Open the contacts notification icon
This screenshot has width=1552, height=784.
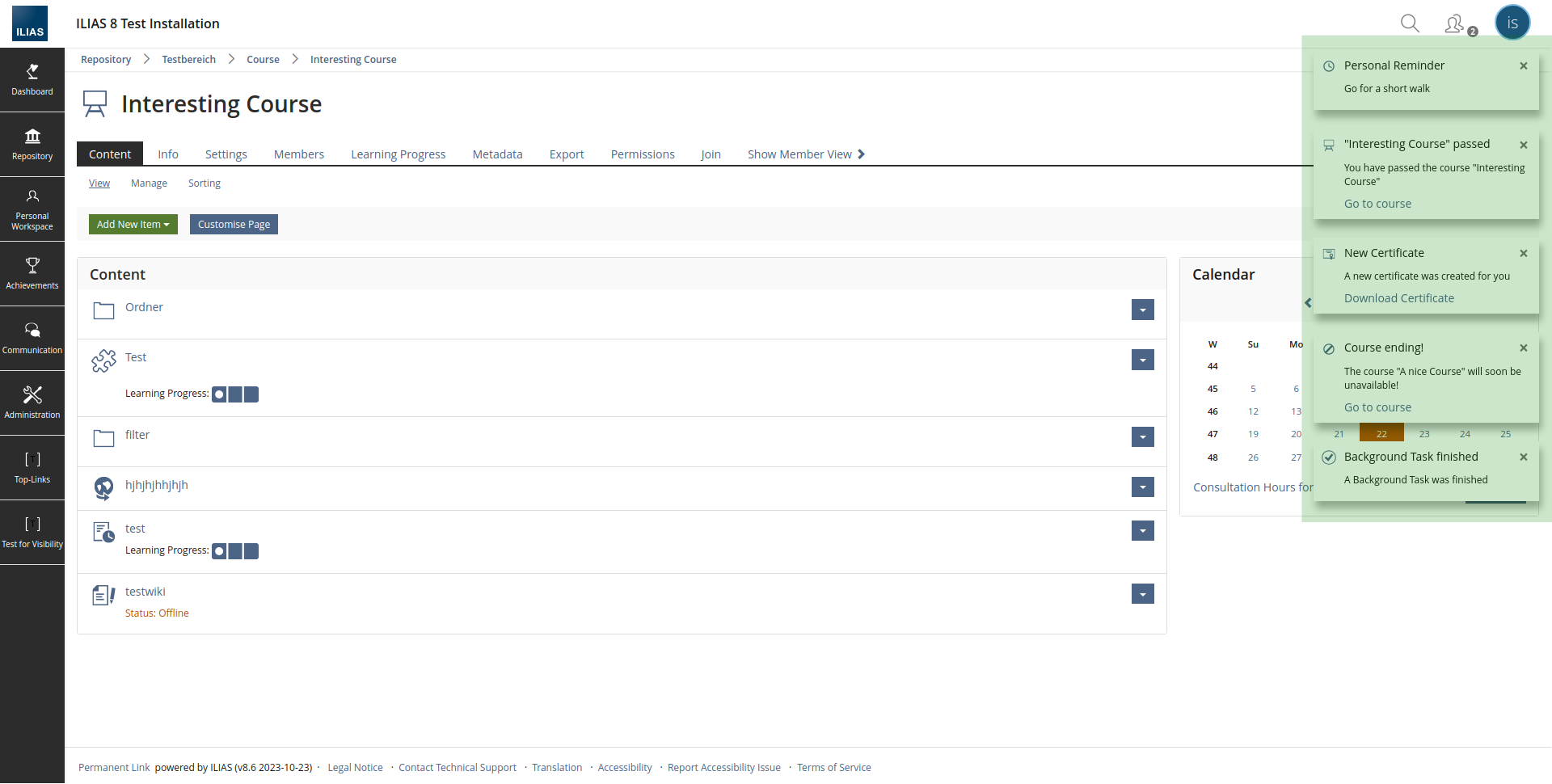tap(1455, 24)
